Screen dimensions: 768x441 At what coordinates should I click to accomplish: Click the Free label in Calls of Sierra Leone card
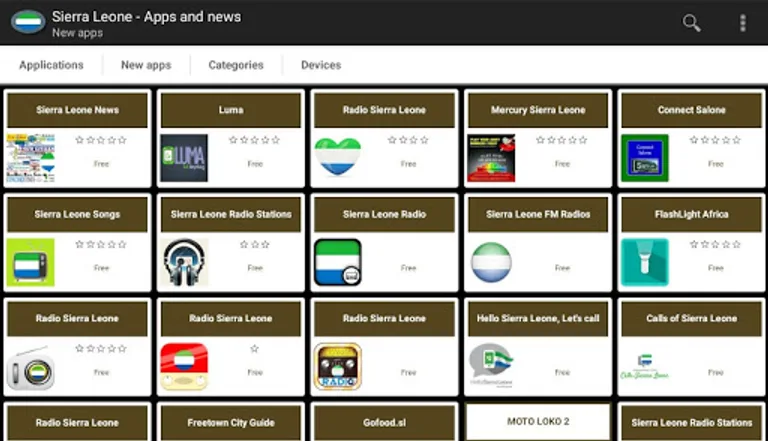click(716, 372)
